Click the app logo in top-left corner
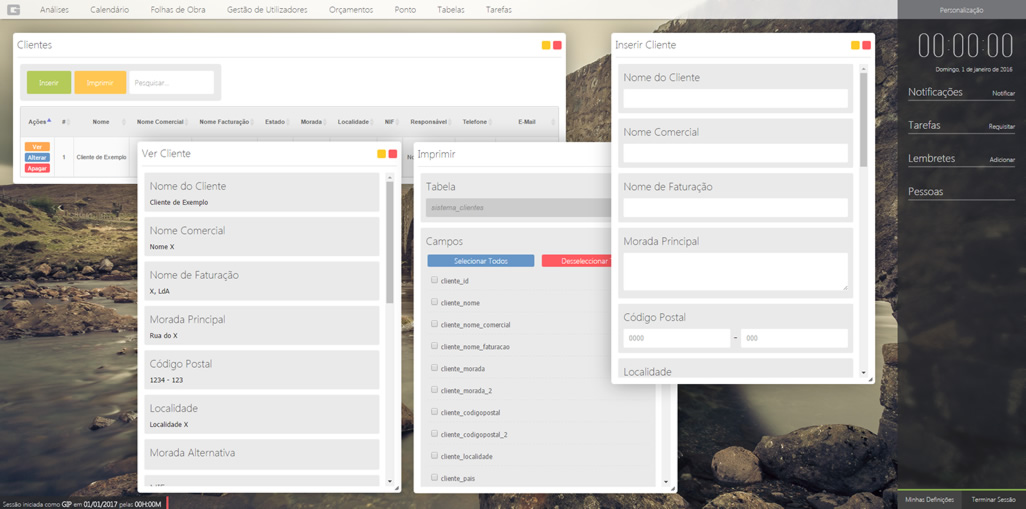The width and height of the screenshot is (1026, 509). point(14,10)
